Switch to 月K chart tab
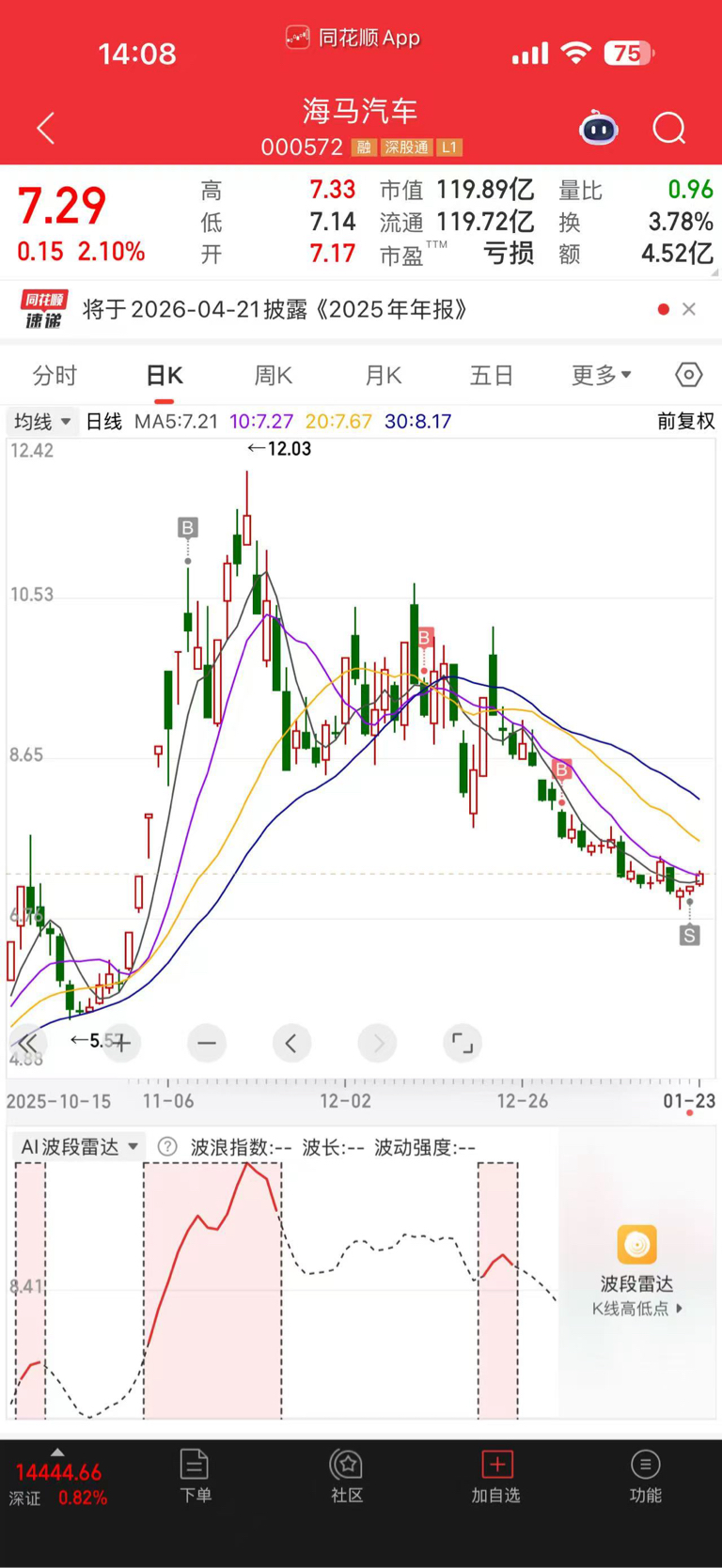The image size is (722, 1568). [384, 376]
